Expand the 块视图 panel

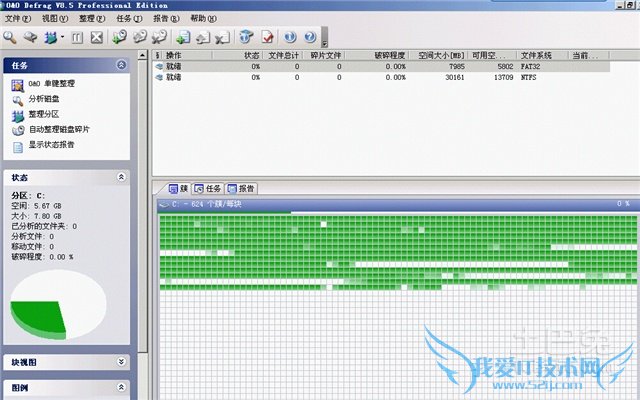coord(121,361)
